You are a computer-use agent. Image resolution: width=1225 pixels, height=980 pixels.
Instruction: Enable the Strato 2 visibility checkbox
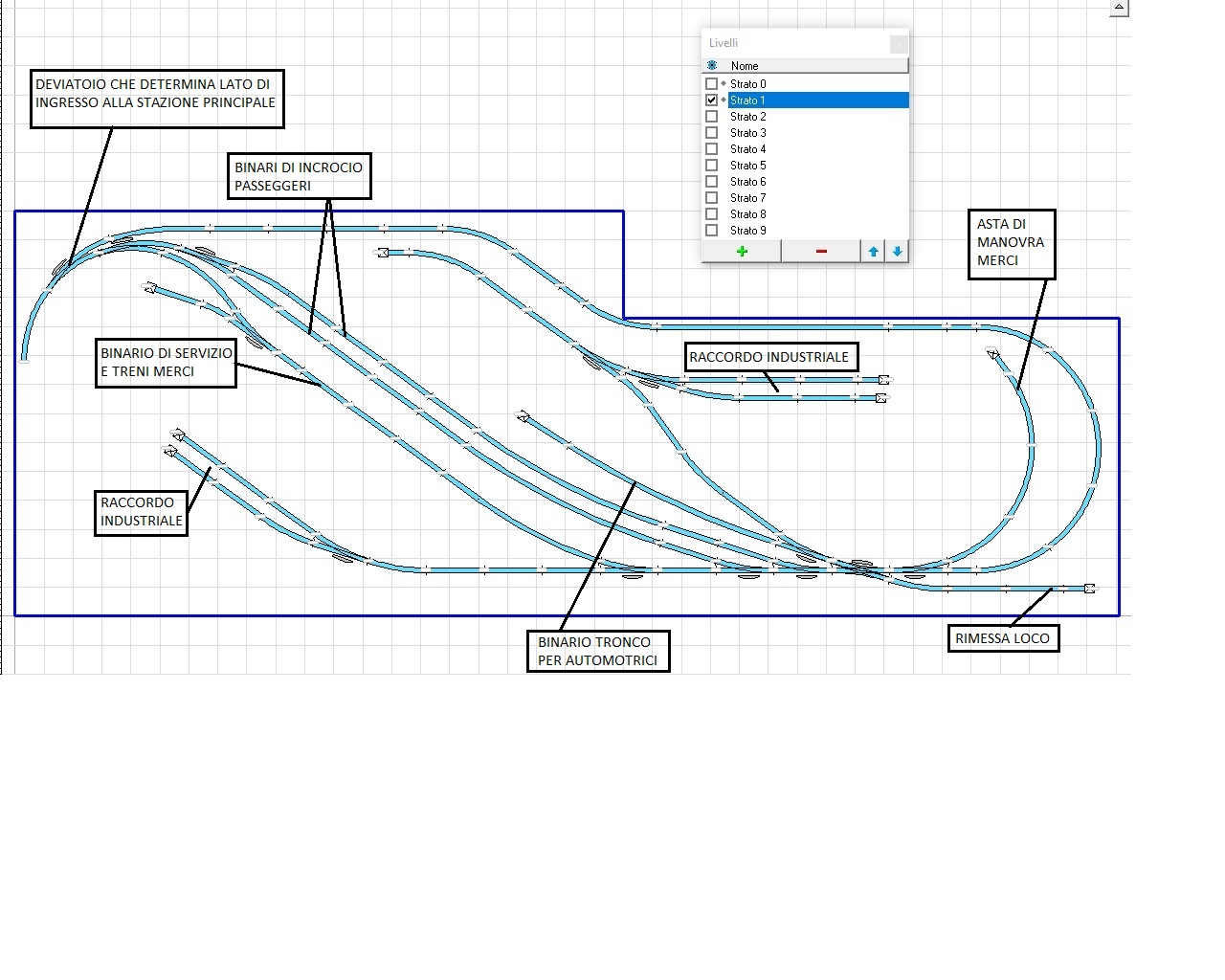711,117
